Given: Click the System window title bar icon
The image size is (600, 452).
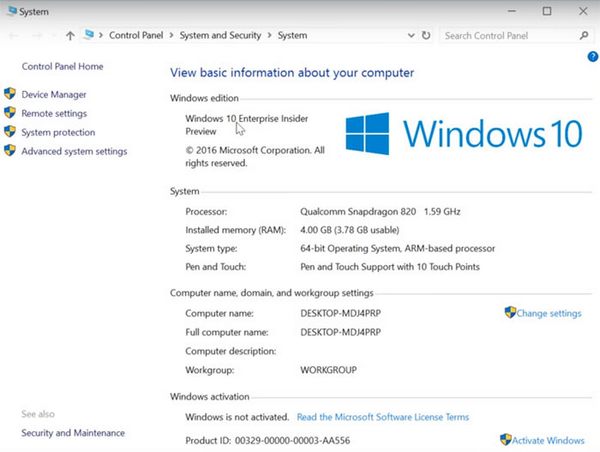Looking at the screenshot, I should click(12, 11).
